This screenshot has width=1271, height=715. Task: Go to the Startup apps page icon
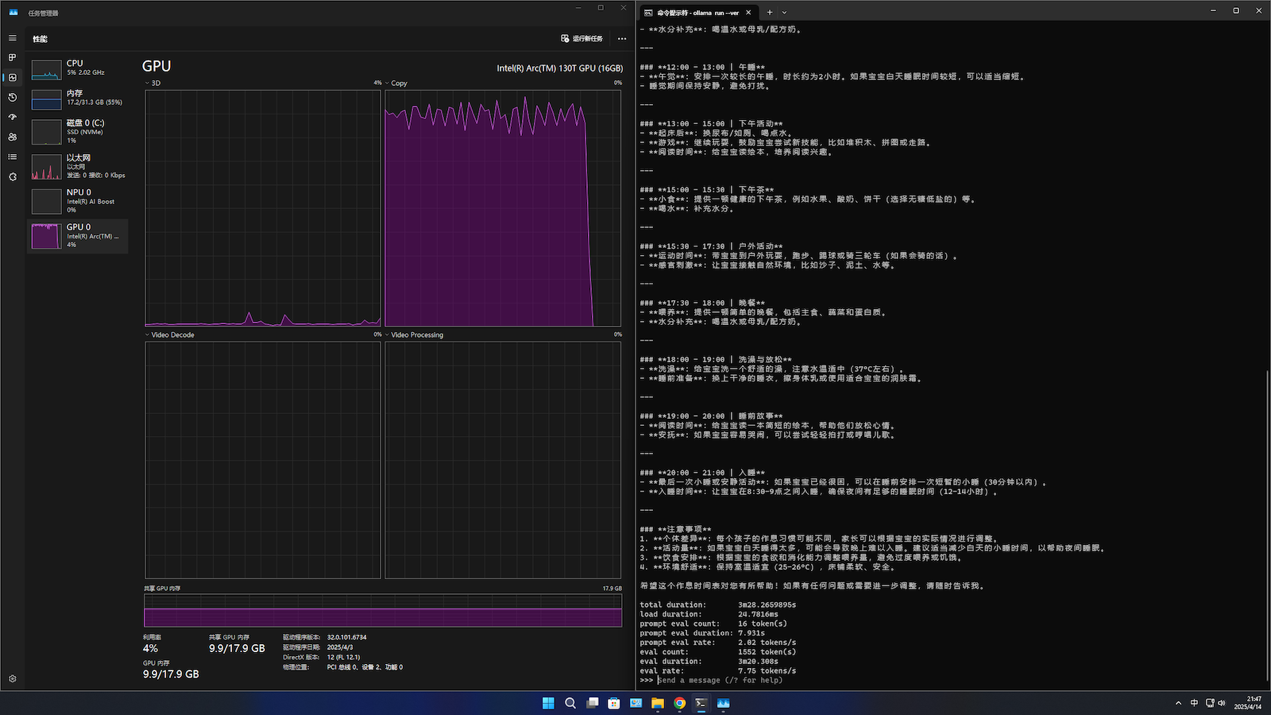coord(13,117)
